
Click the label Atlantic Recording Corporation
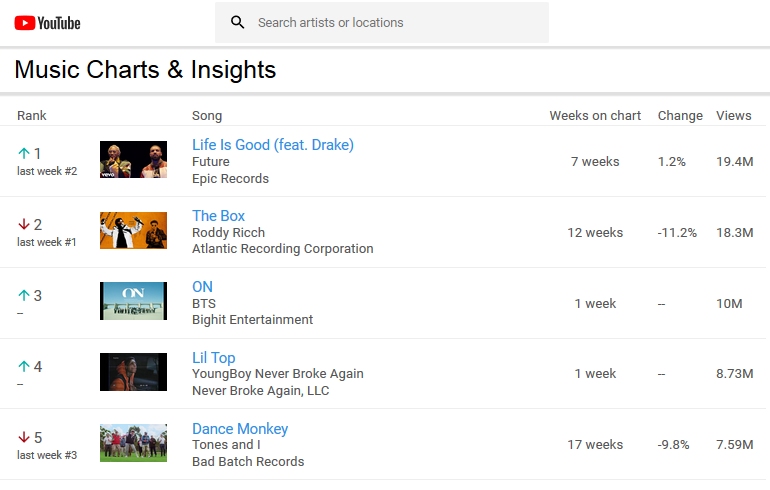282,249
